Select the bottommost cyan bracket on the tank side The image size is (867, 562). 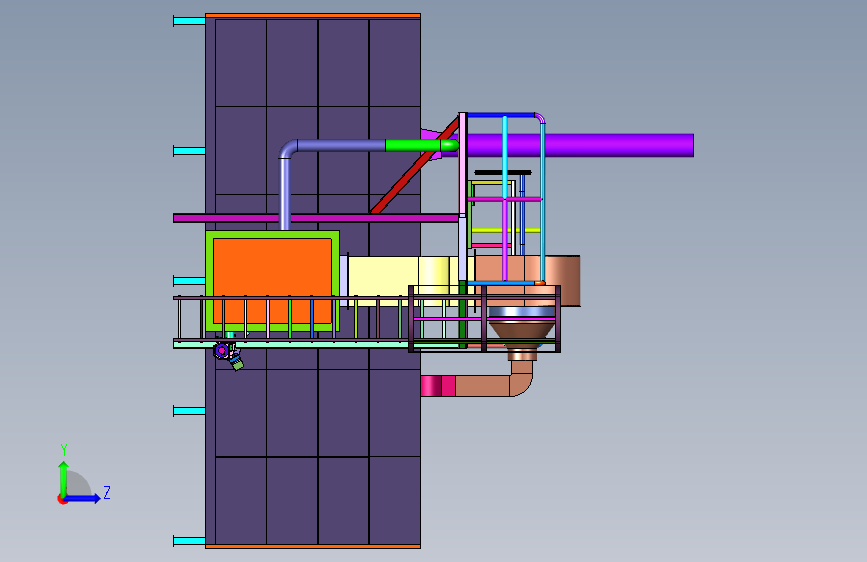189,540
